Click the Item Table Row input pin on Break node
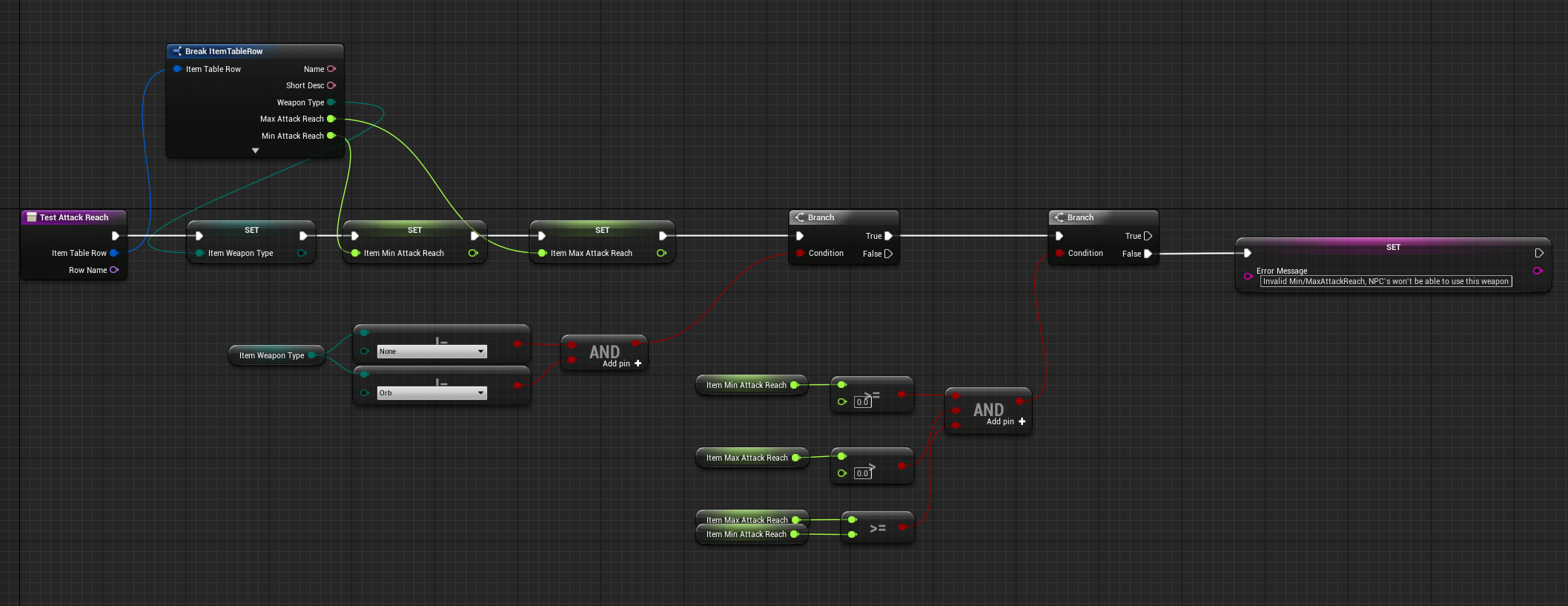1568x606 pixels. click(178, 69)
